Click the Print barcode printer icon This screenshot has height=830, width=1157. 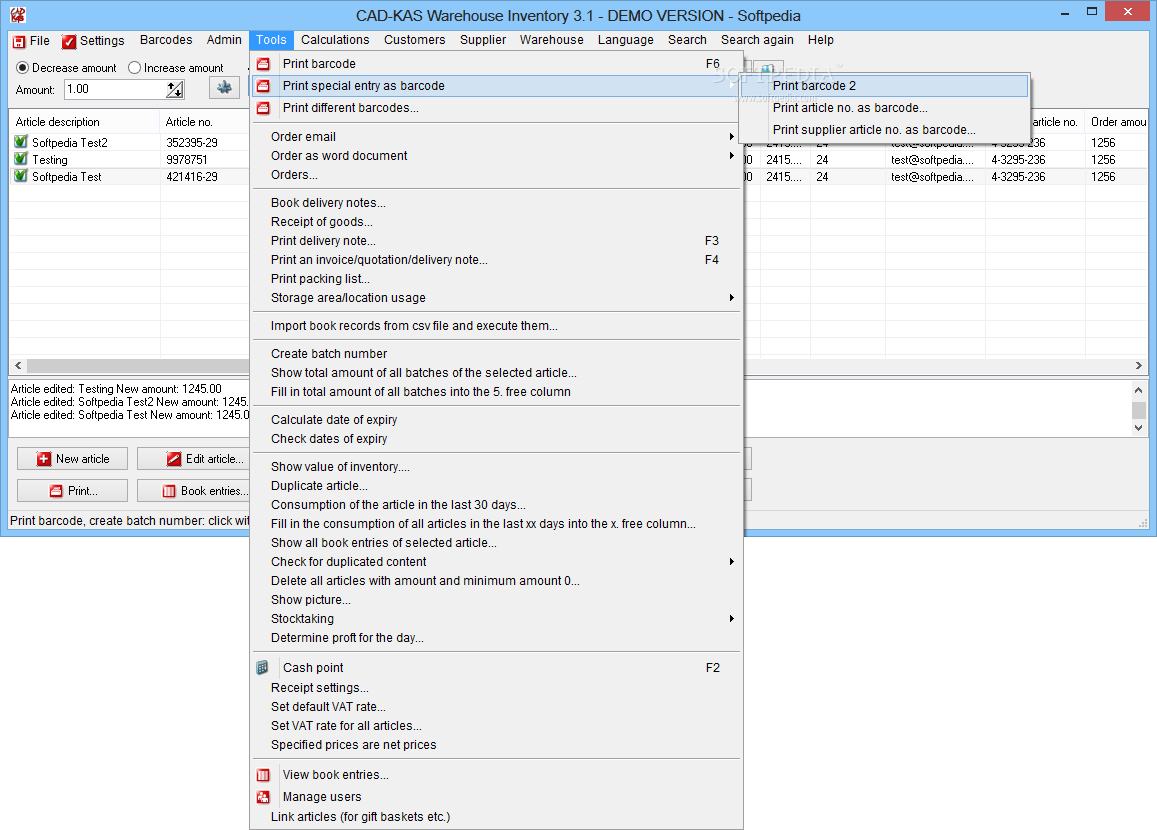pos(263,63)
